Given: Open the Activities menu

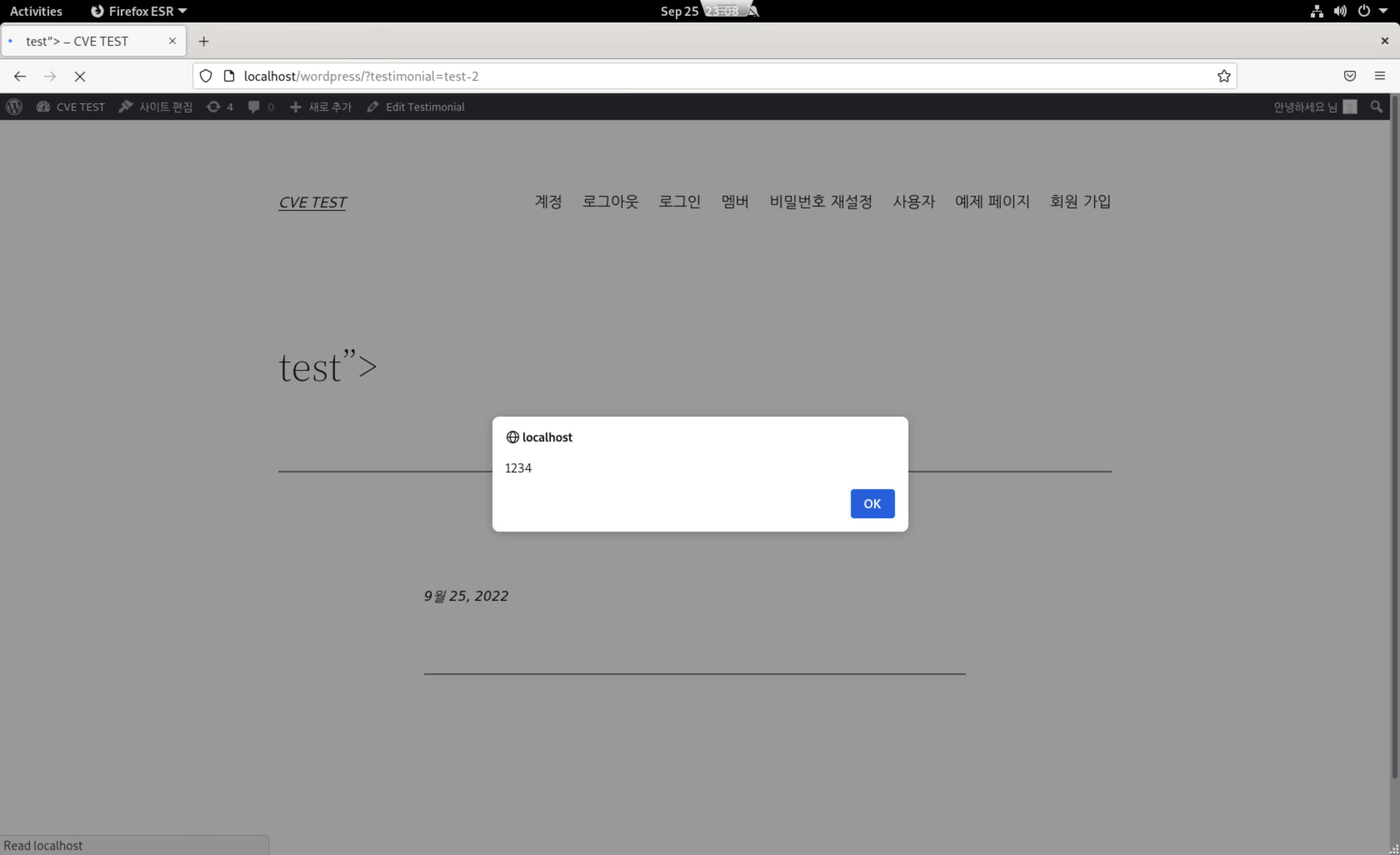Looking at the screenshot, I should point(35,10).
